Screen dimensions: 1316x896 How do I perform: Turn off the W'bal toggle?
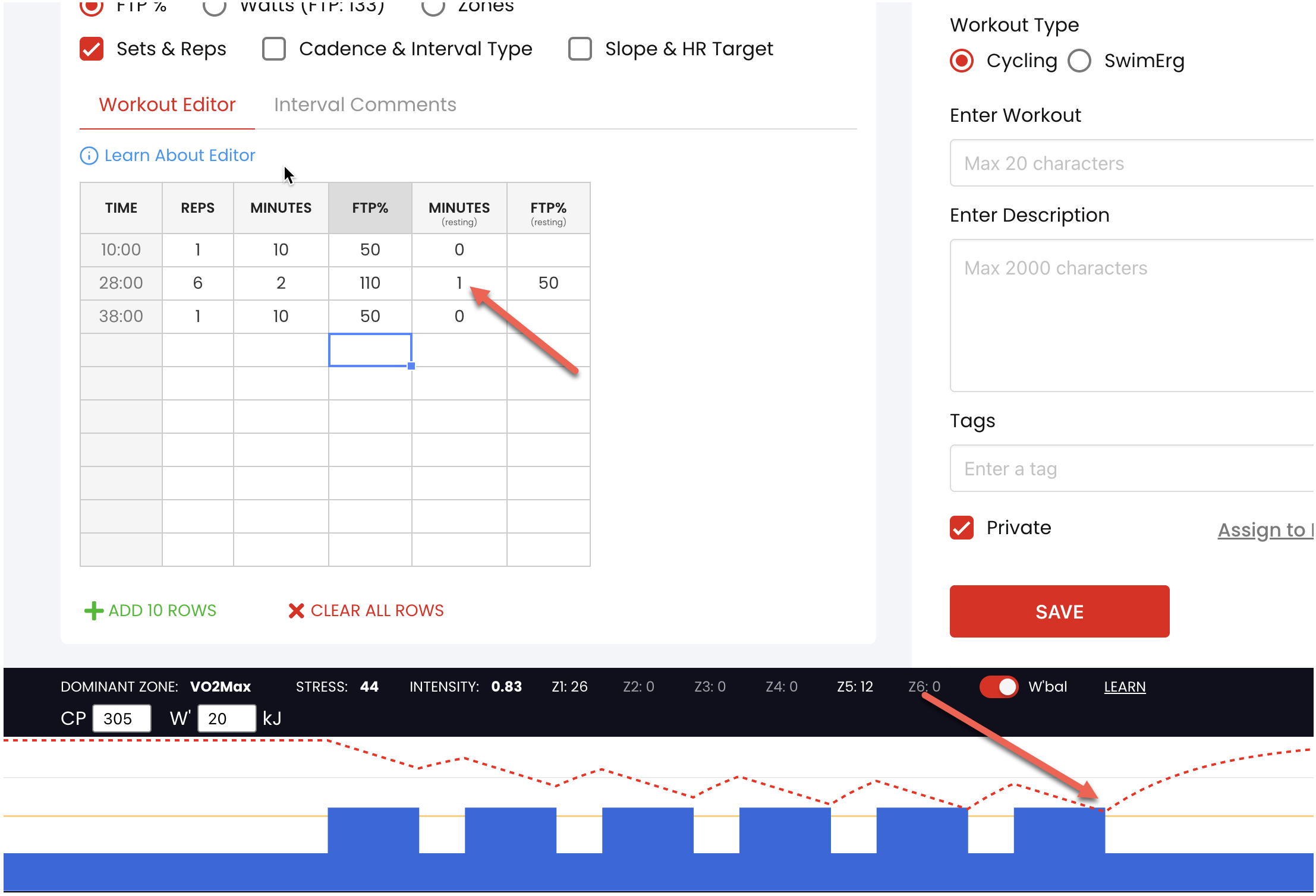[x=999, y=687]
